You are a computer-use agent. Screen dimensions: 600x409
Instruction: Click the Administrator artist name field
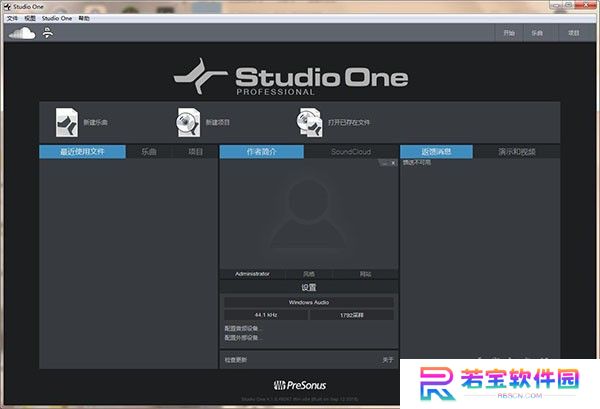pos(252,274)
